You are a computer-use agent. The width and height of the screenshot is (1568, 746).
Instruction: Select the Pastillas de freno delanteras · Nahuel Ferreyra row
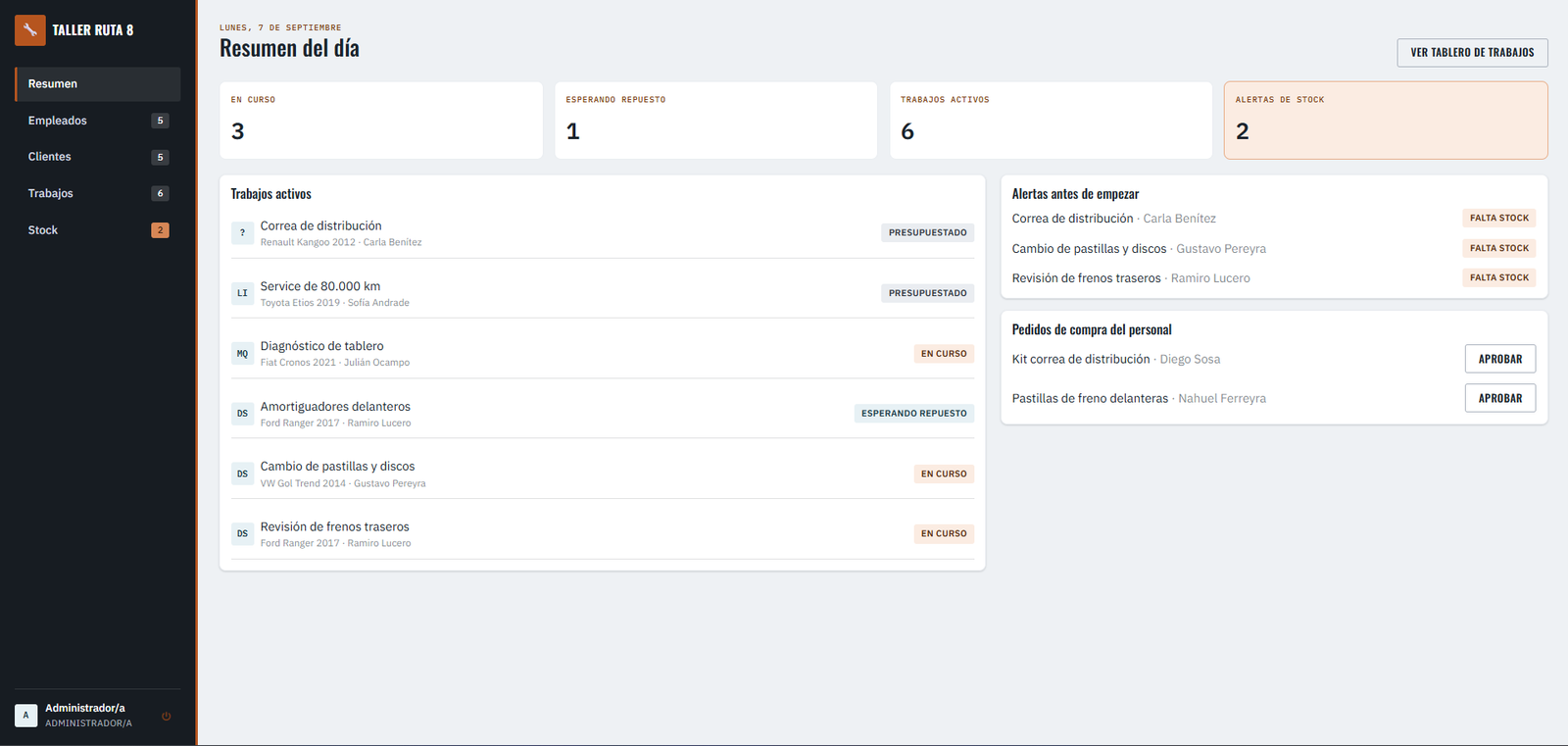pyautogui.click(x=1273, y=398)
